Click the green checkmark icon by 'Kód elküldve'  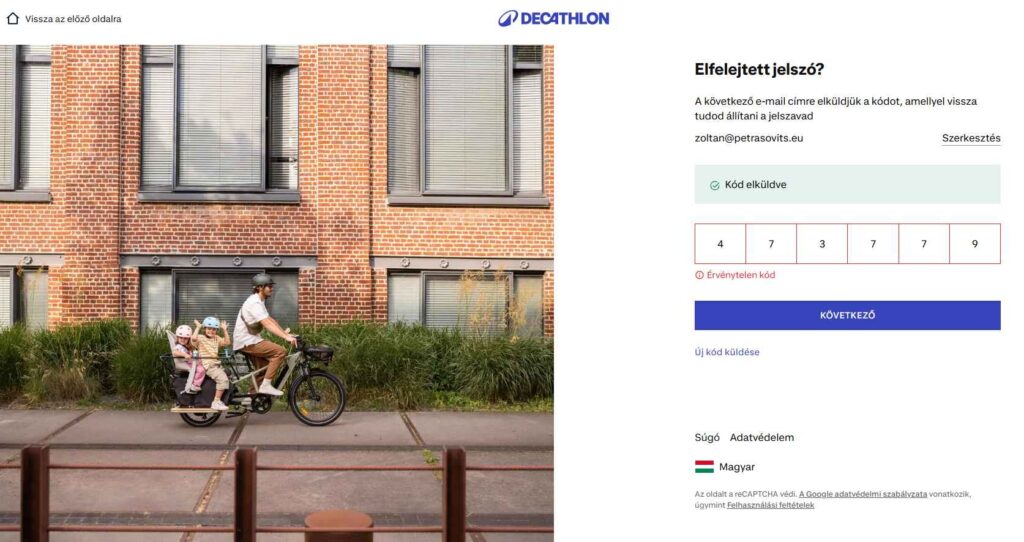coord(714,185)
